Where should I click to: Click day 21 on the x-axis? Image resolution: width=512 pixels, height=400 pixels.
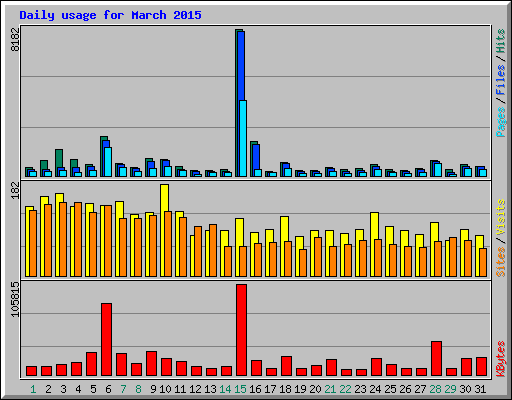point(330,389)
